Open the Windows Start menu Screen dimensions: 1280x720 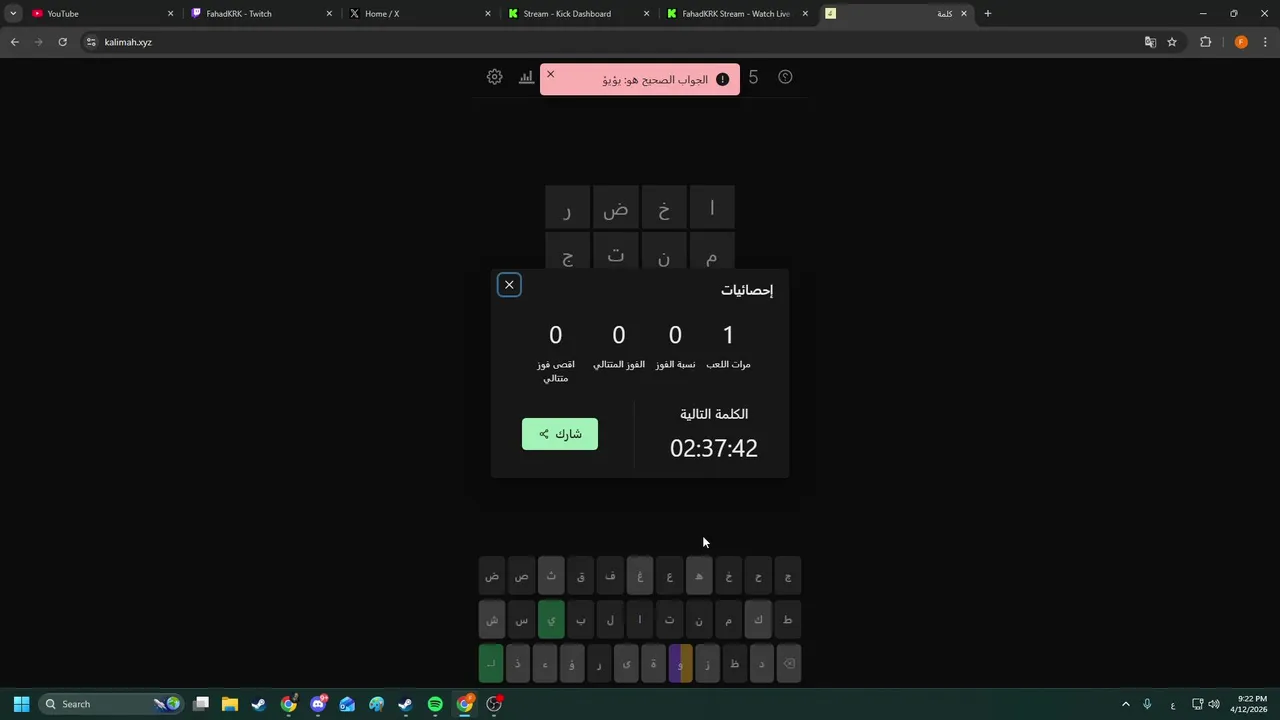pyautogui.click(x=21, y=704)
